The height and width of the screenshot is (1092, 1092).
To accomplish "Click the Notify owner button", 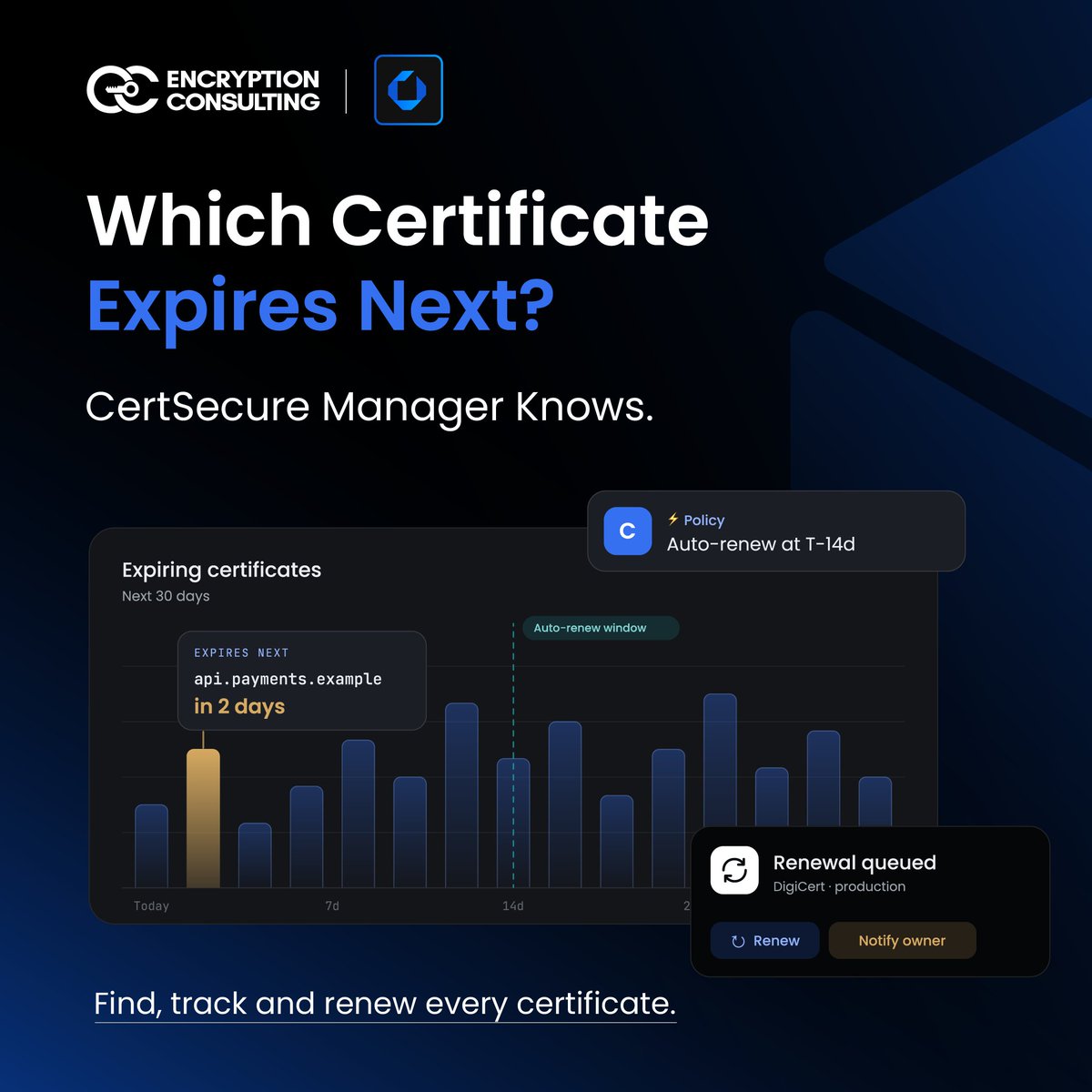I will (x=902, y=941).
